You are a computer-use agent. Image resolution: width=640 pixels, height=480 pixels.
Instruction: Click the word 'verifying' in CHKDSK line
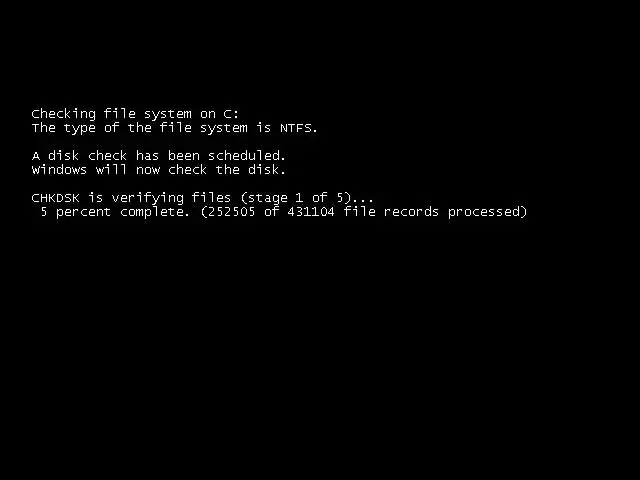[148, 198]
